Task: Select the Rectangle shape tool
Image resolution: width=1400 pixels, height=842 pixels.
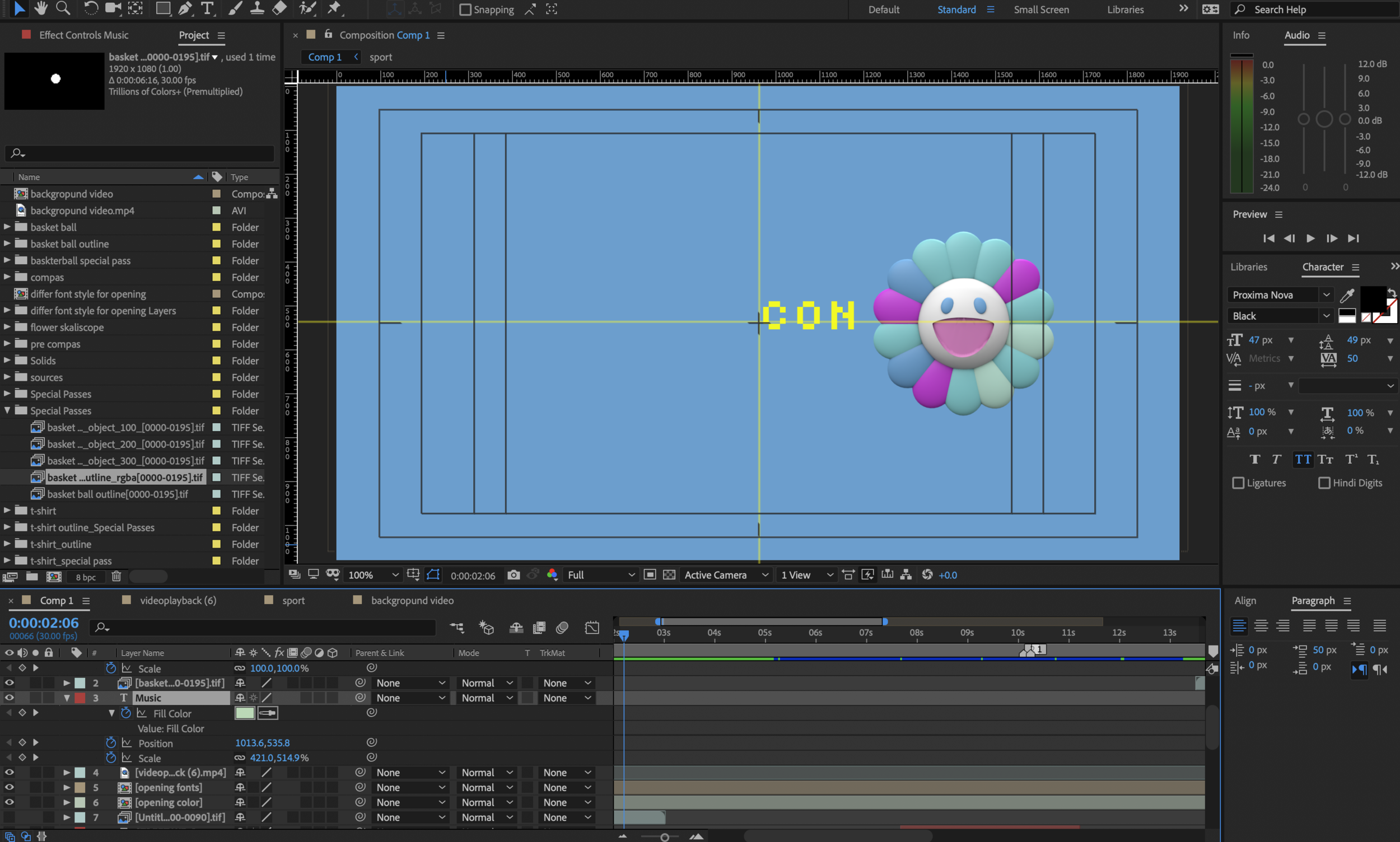Action: point(163,8)
